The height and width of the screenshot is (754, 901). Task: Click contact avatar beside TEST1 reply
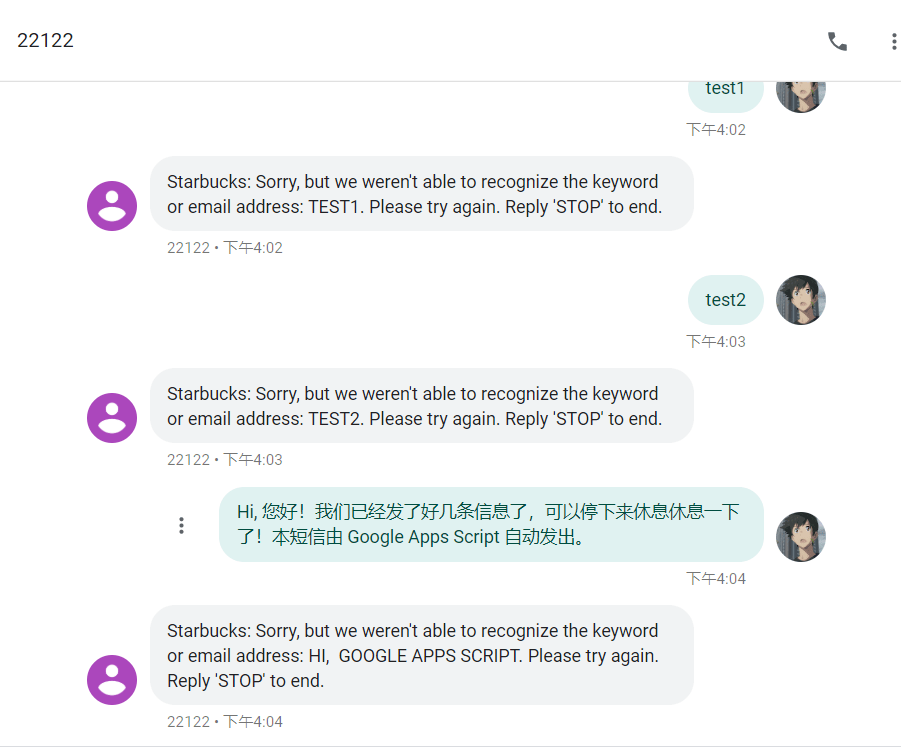tap(112, 206)
